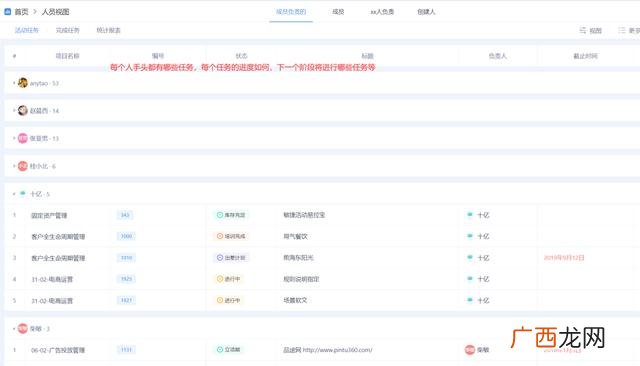Image resolution: width=640 pixels, height=366 pixels.
Task: Click 进行中 status icon in row 4
Action: click(220, 279)
